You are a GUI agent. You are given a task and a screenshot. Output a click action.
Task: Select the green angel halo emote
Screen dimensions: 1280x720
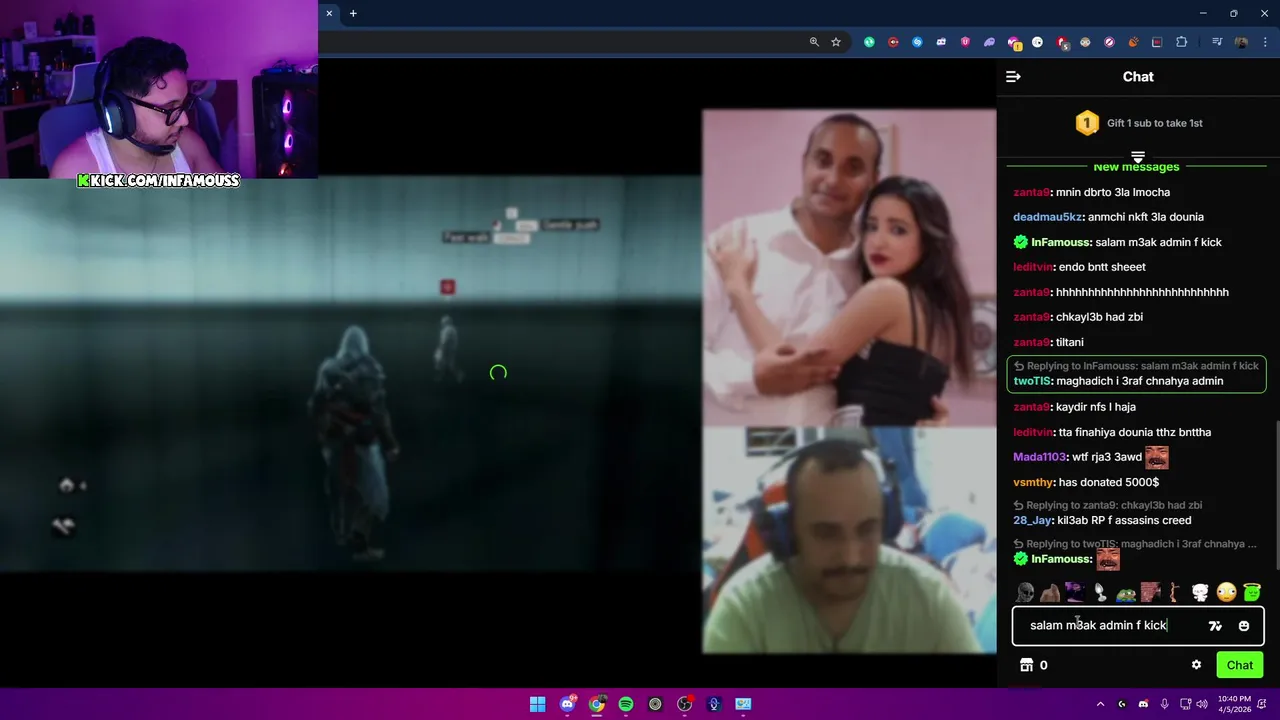point(1252,593)
